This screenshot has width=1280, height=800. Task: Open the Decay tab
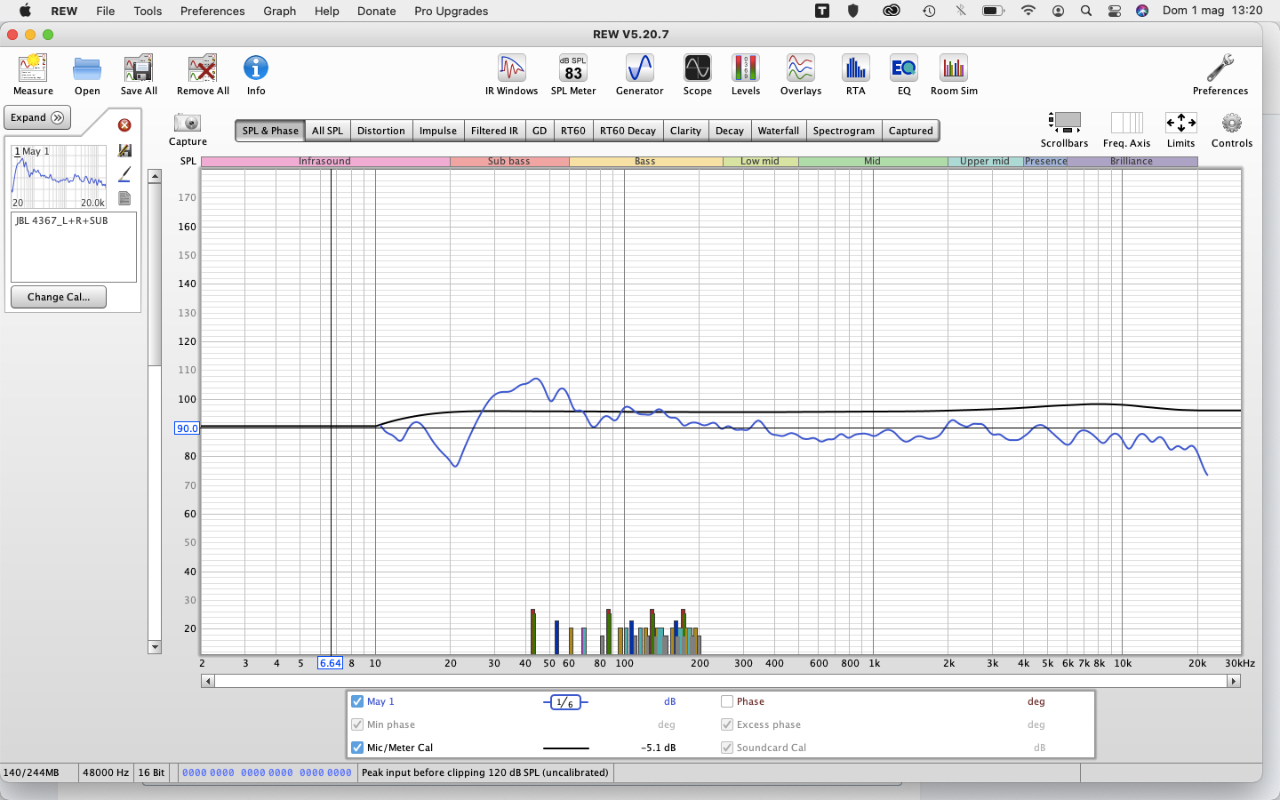coord(729,130)
